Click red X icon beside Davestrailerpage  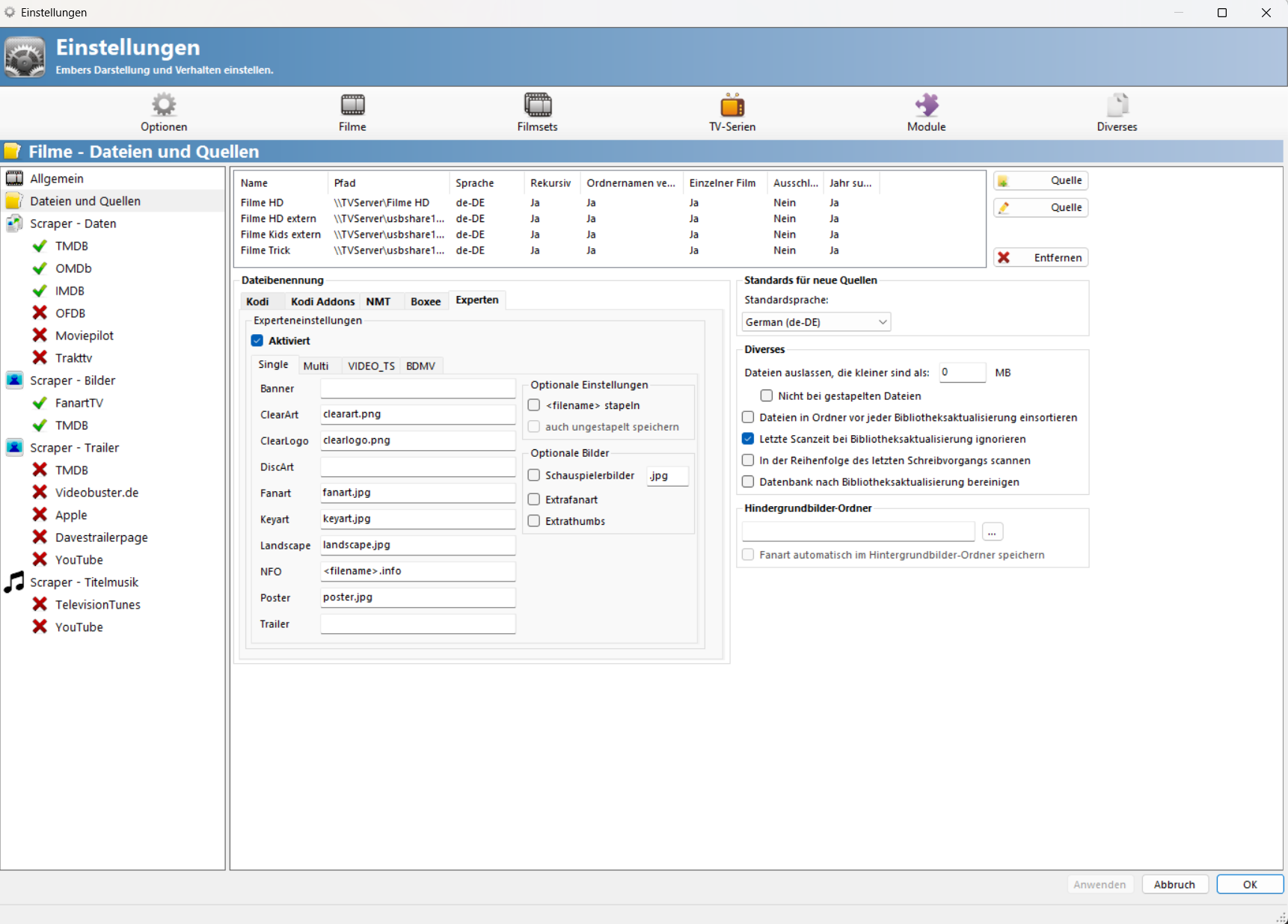pyautogui.click(x=40, y=538)
